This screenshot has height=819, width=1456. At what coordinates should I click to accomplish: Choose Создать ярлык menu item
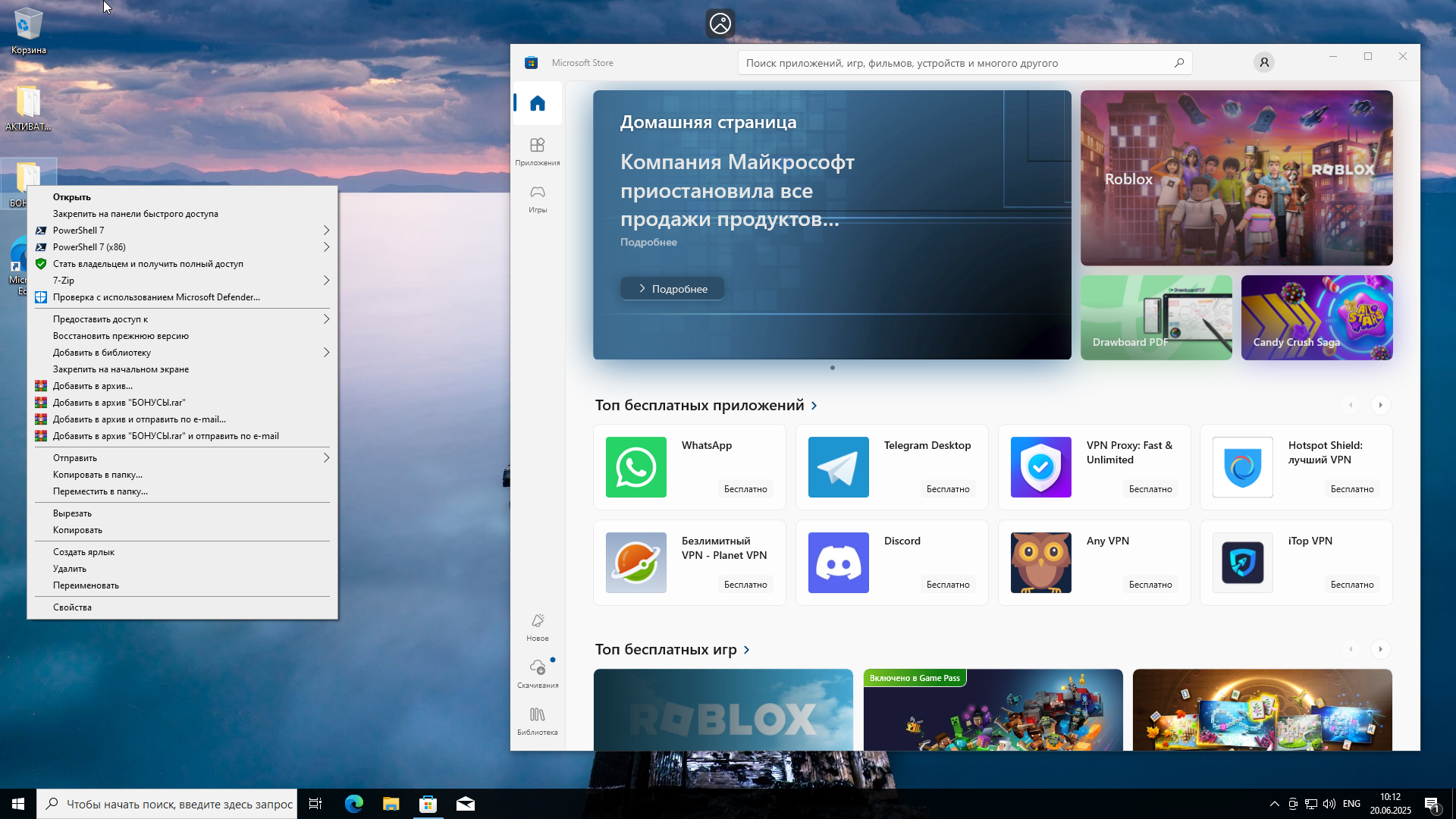(x=182, y=552)
